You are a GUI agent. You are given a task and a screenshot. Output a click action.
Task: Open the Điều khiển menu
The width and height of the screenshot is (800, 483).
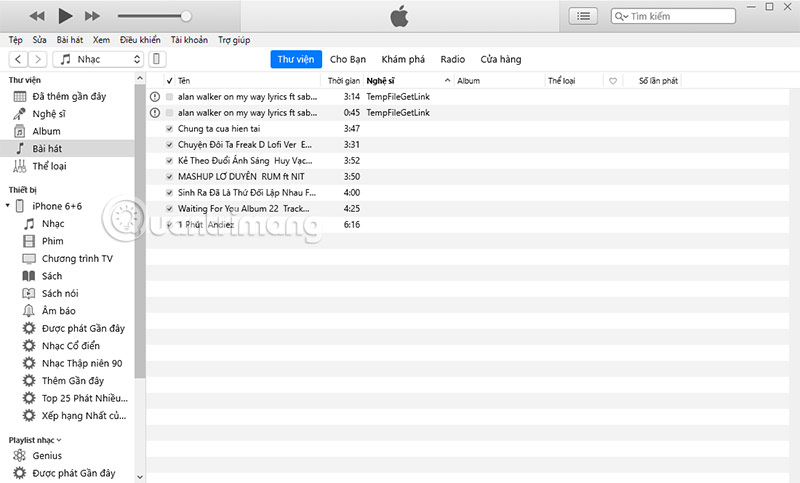point(140,40)
